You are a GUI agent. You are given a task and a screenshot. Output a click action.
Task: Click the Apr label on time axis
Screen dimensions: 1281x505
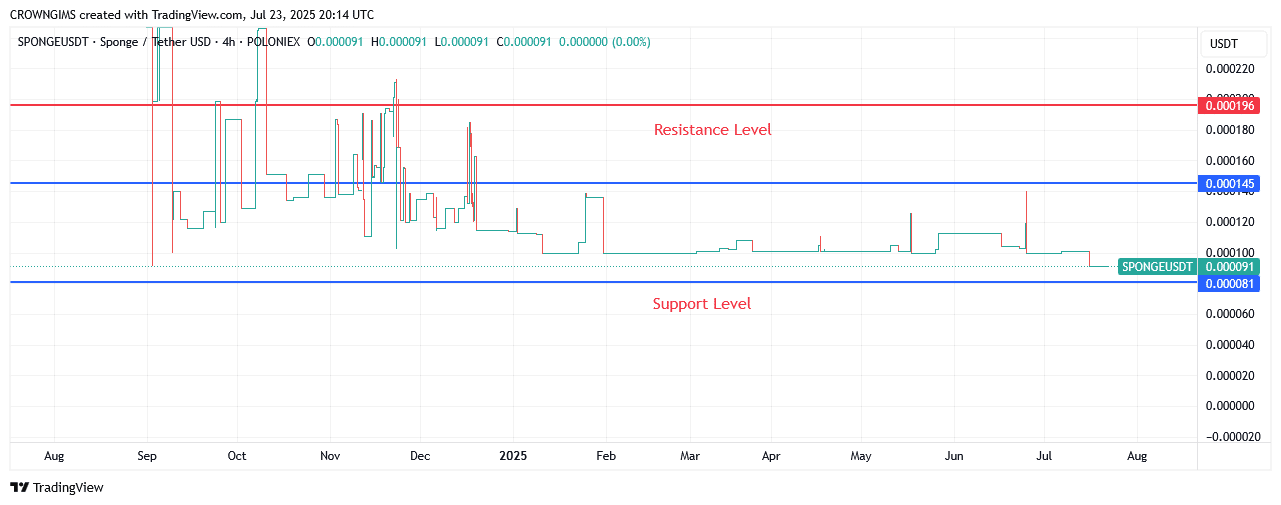point(771,456)
